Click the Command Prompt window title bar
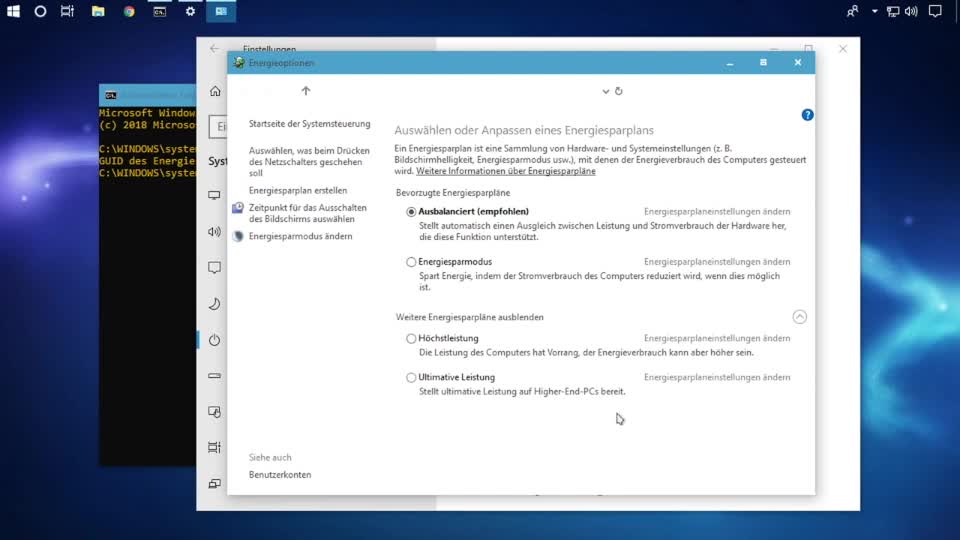 148,95
